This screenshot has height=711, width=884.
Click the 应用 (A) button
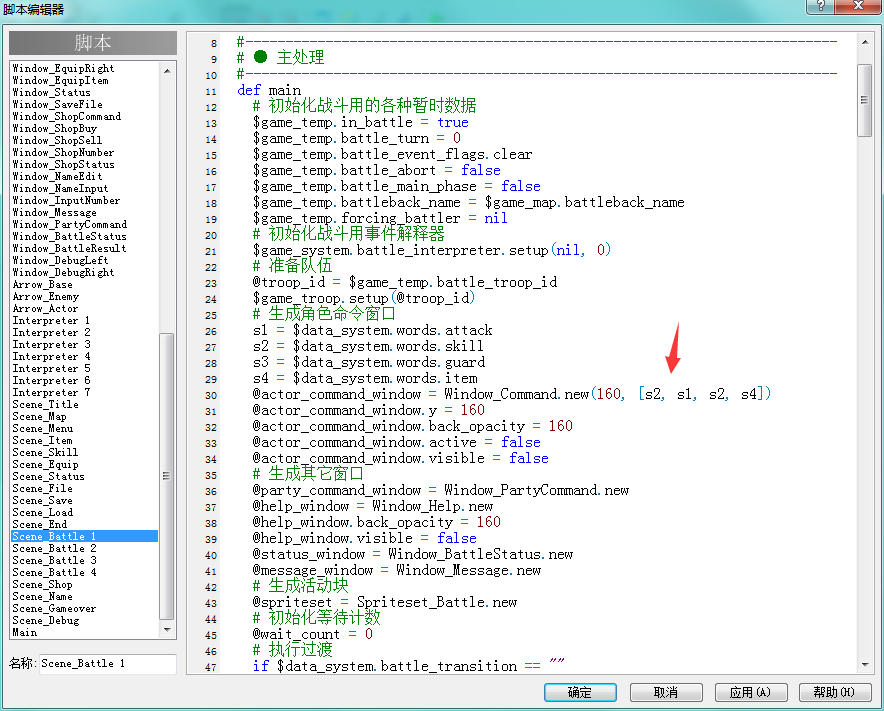pyautogui.click(x=750, y=692)
